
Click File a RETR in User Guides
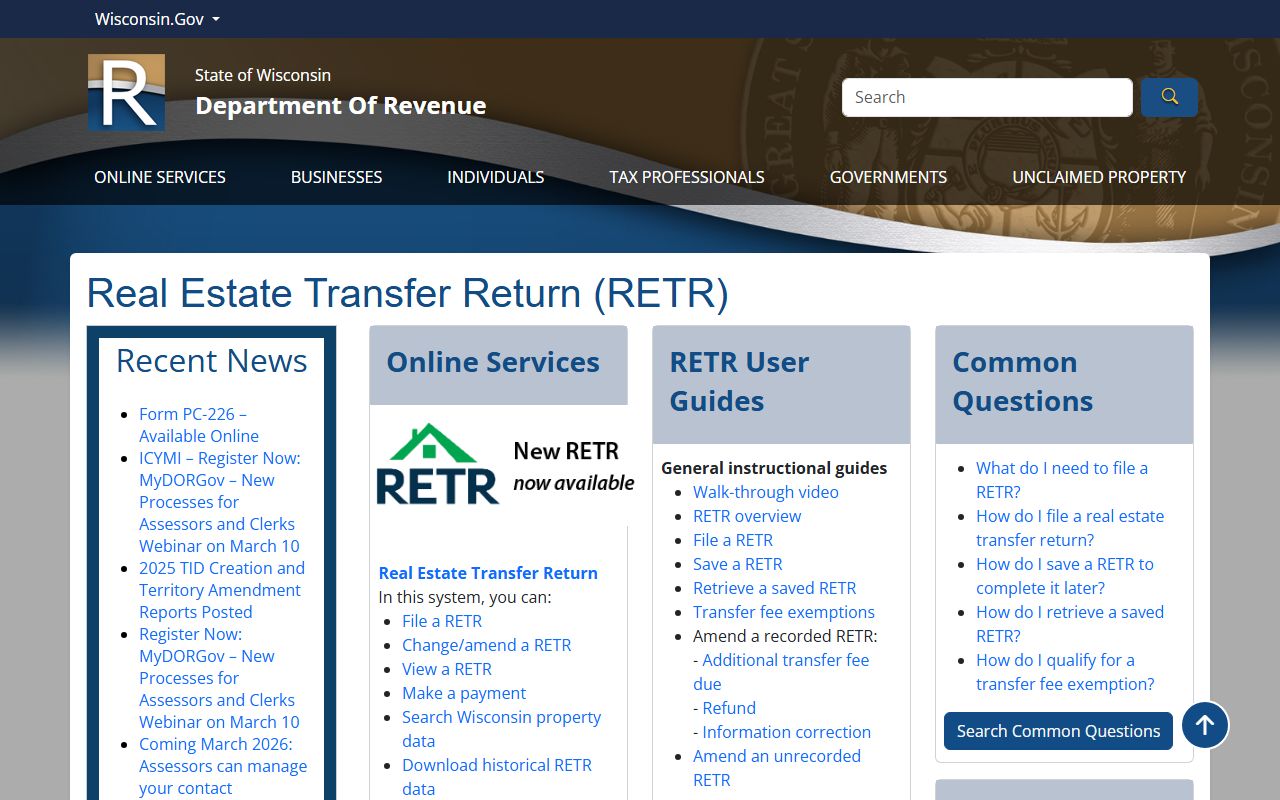(x=733, y=540)
